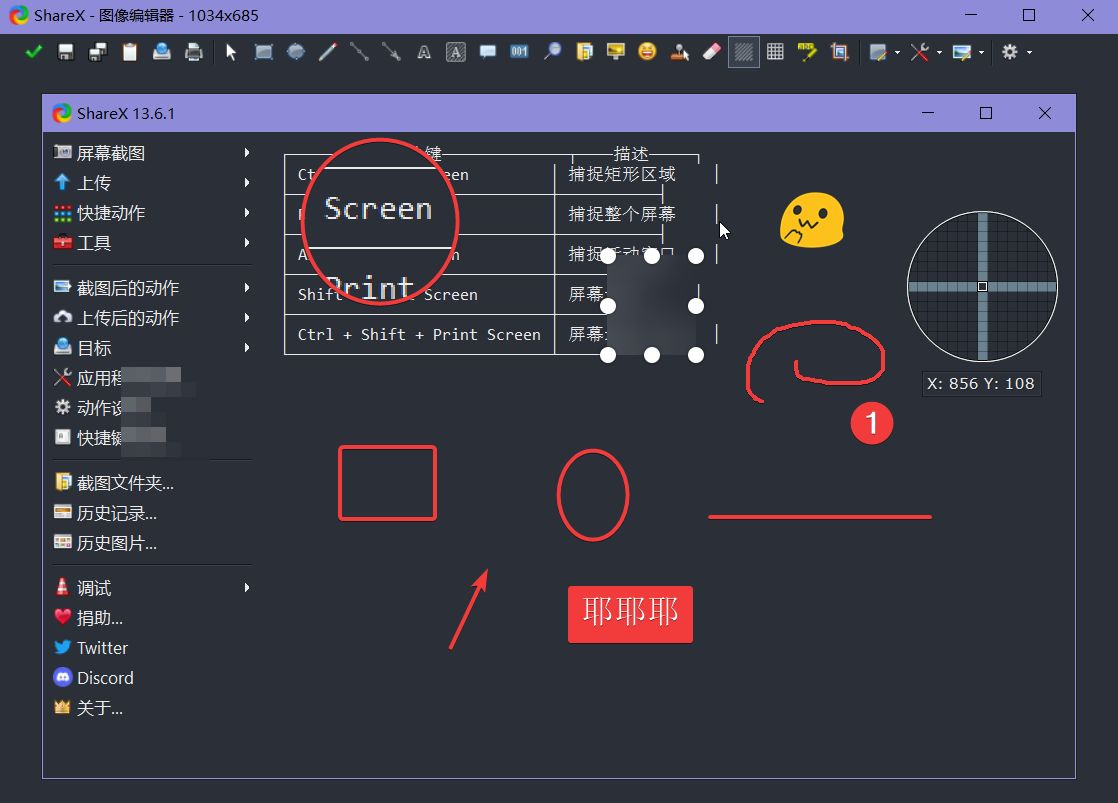Save the image with the floppy disk icon
This screenshot has height=803, width=1118.
(66, 52)
